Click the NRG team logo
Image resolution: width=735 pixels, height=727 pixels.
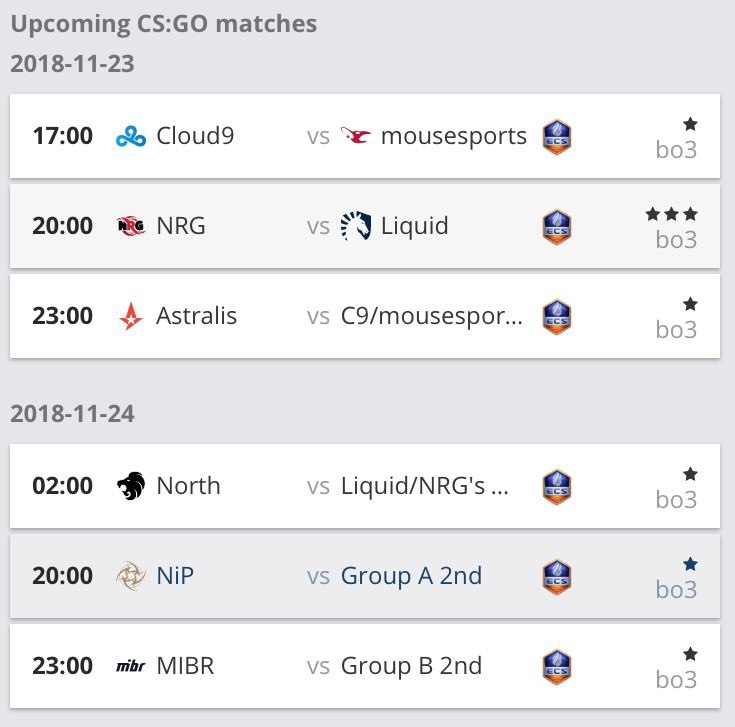tap(131, 226)
